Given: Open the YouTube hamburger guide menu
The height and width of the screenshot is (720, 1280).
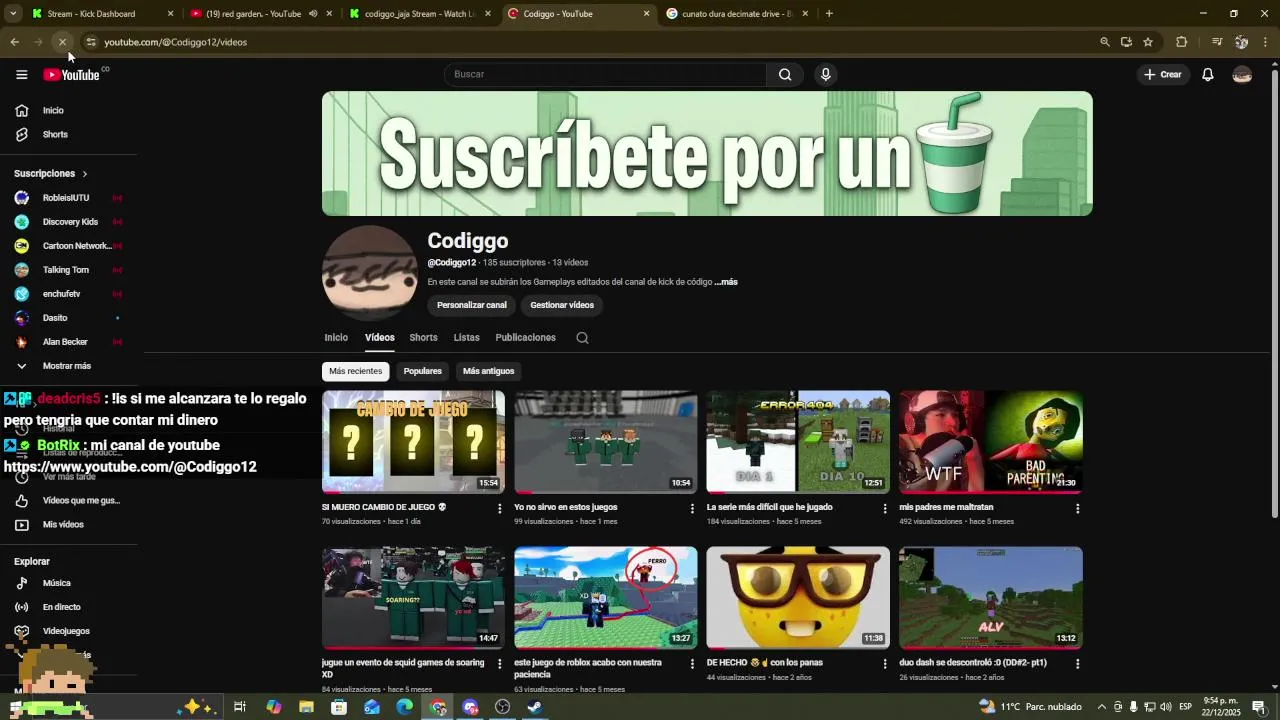Looking at the screenshot, I should click(21, 75).
